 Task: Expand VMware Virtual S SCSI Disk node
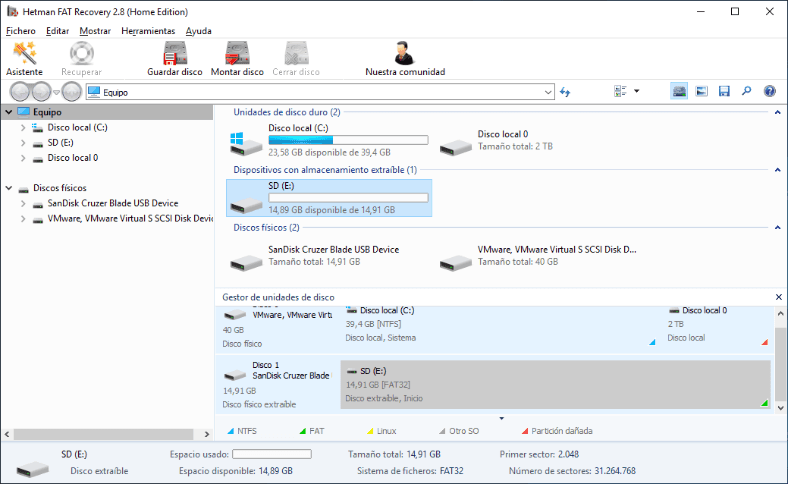(23, 219)
